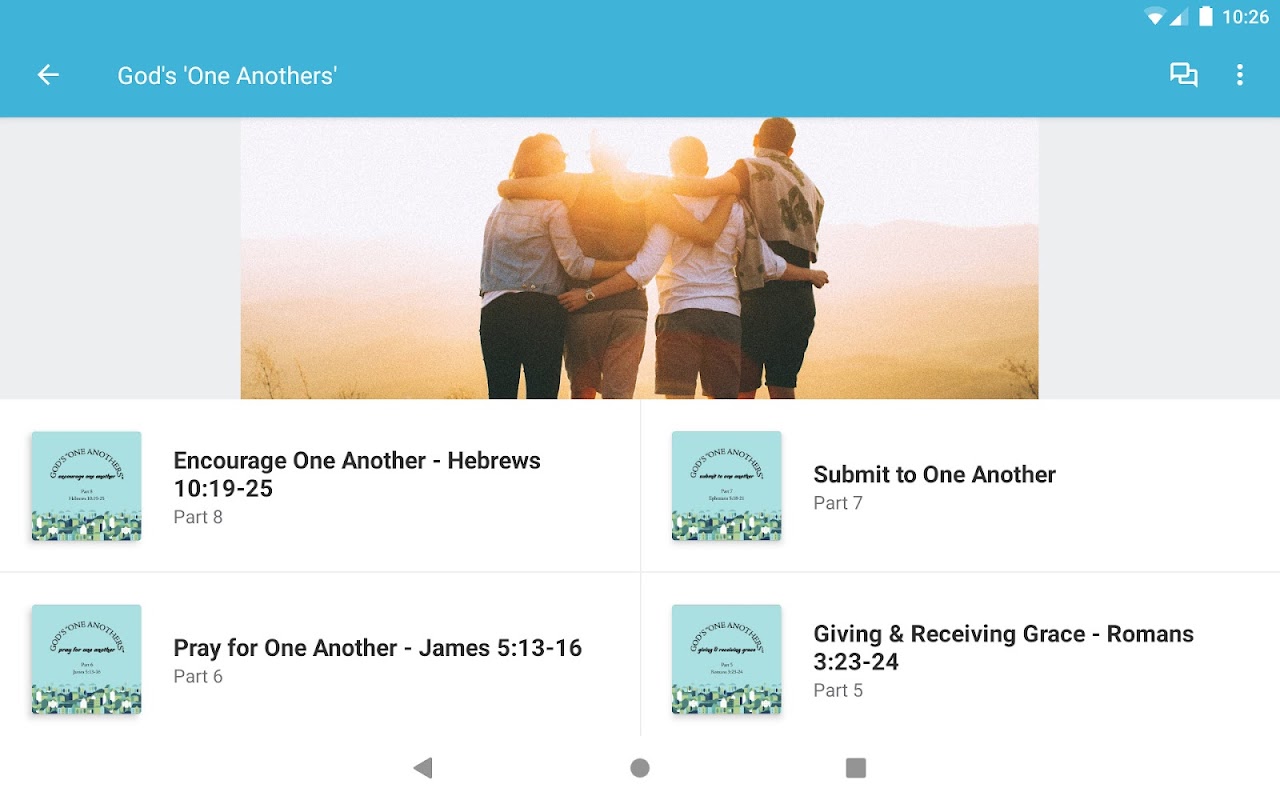Open Encourage One Another sermon thumbnail

86,486
